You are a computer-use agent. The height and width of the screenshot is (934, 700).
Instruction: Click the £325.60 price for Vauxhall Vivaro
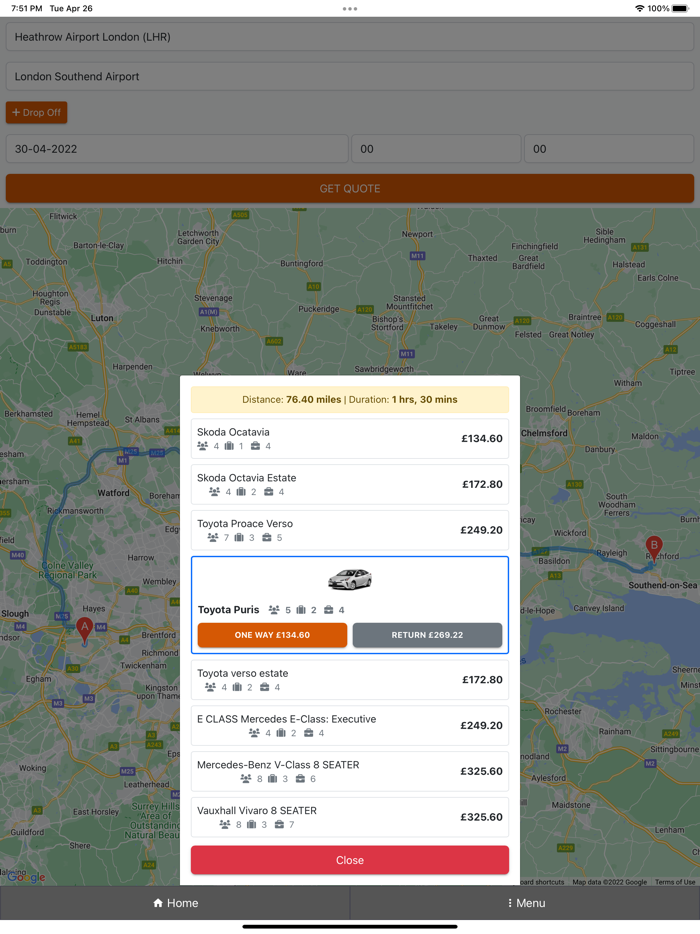coord(481,817)
